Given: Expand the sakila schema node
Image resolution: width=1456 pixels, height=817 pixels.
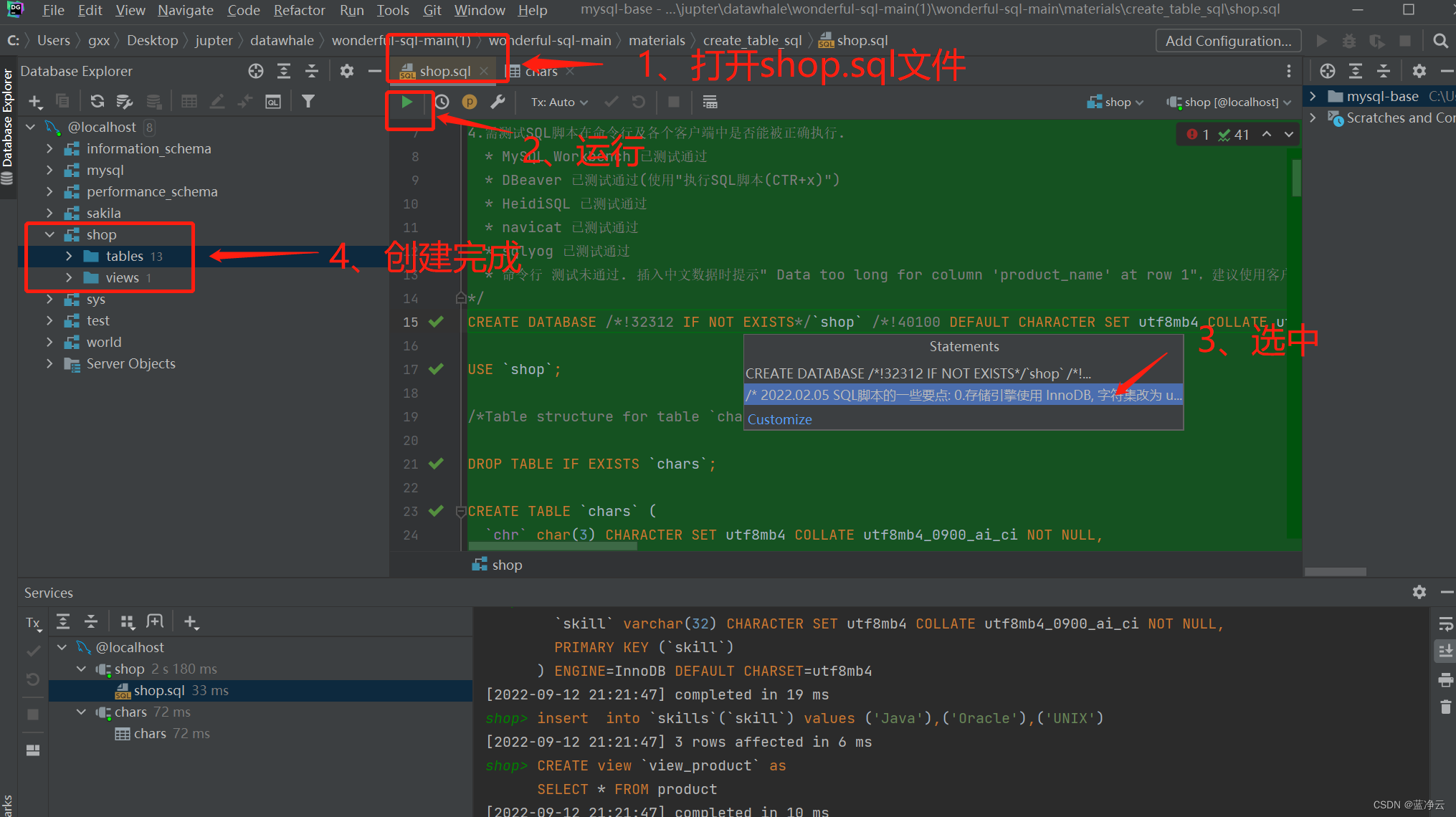Looking at the screenshot, I should click(49, 214).
